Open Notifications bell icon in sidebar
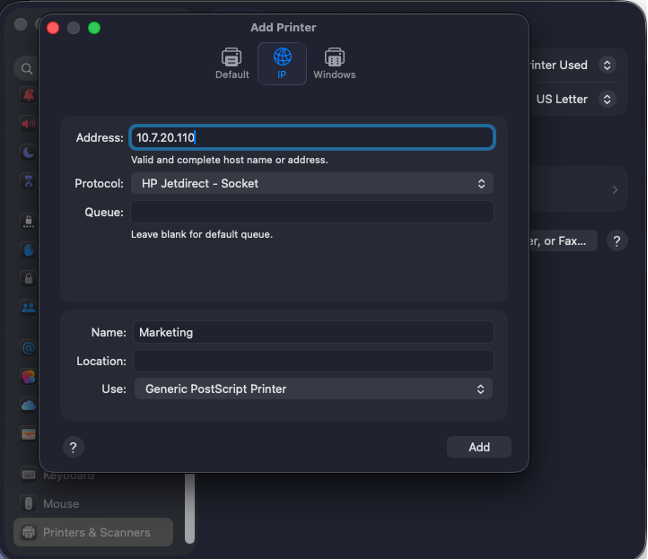This screenshot has height=560, width=648. click(x=28, y=96)
